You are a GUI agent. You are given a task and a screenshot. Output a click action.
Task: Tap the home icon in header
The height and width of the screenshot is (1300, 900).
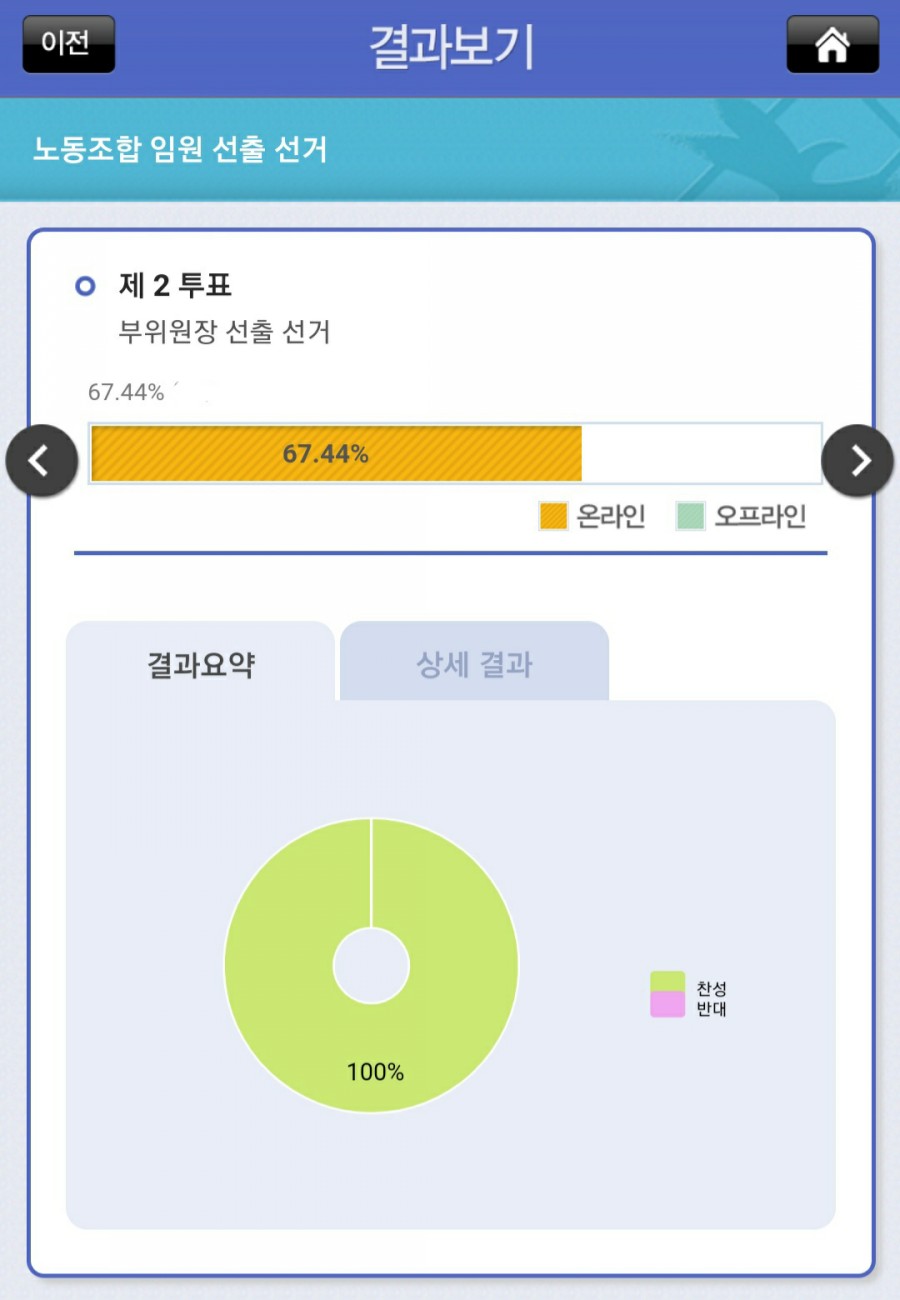click(832, 45)
